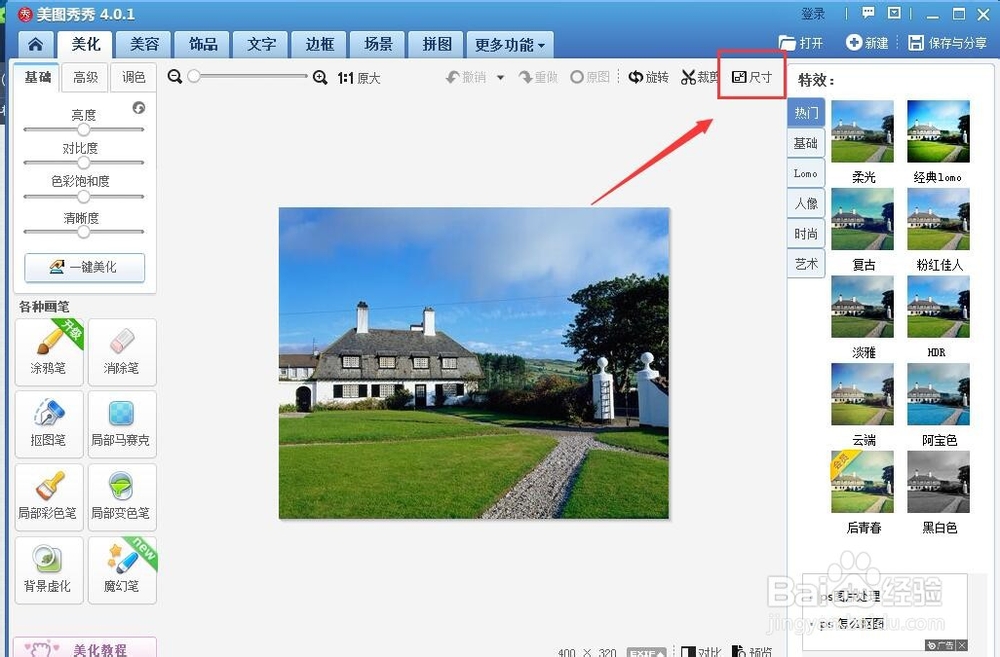
Task: Open the 调色 adjustment tab
Action: 133,77
